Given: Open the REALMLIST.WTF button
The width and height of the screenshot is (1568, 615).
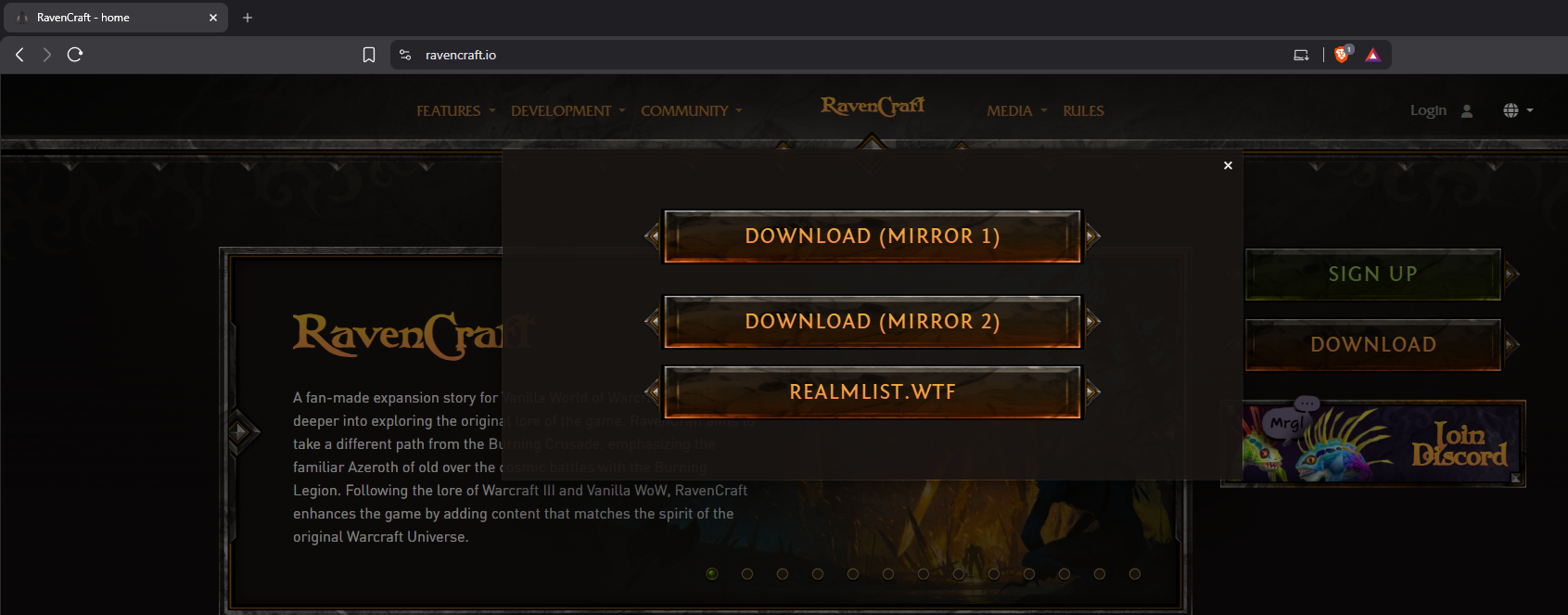Looking at the screenshot, I should point(873,392).
